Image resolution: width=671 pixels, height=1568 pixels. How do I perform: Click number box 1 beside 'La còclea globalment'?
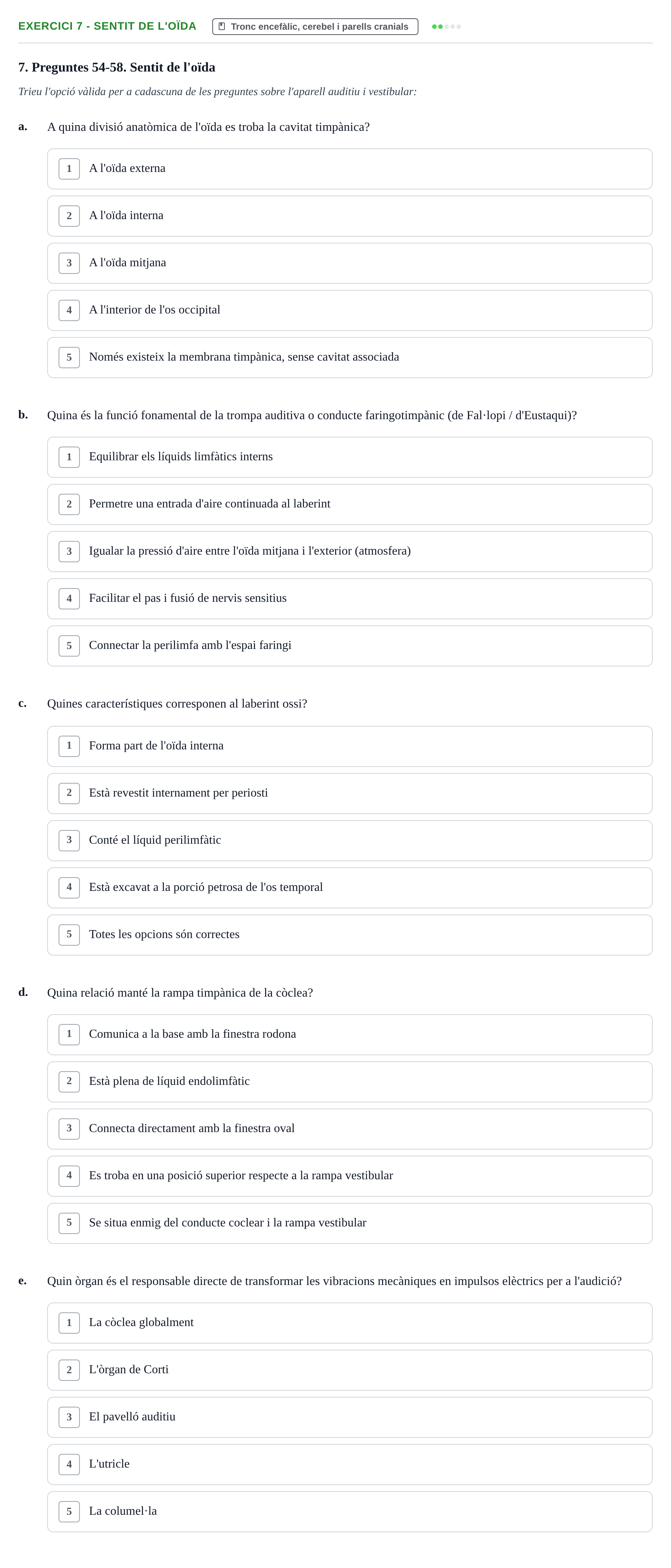(x=69, y=1323)
